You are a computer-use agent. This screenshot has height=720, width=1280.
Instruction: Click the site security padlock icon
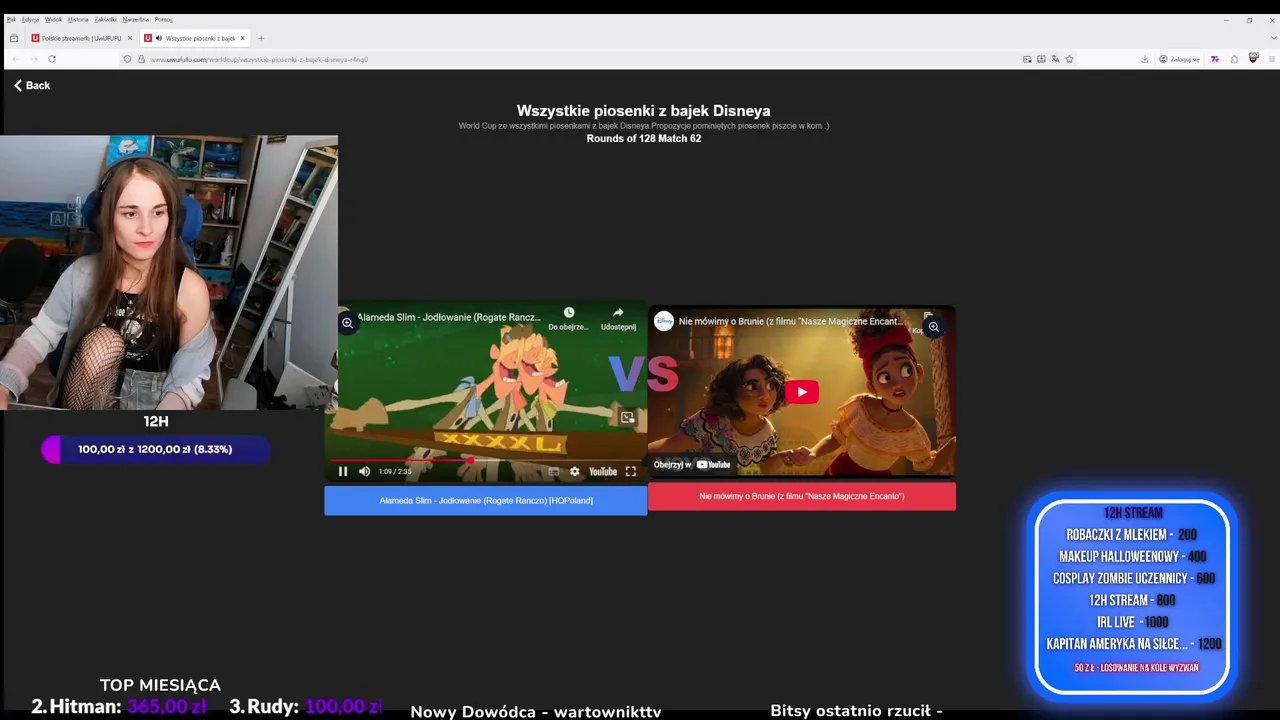coord(141,59)
